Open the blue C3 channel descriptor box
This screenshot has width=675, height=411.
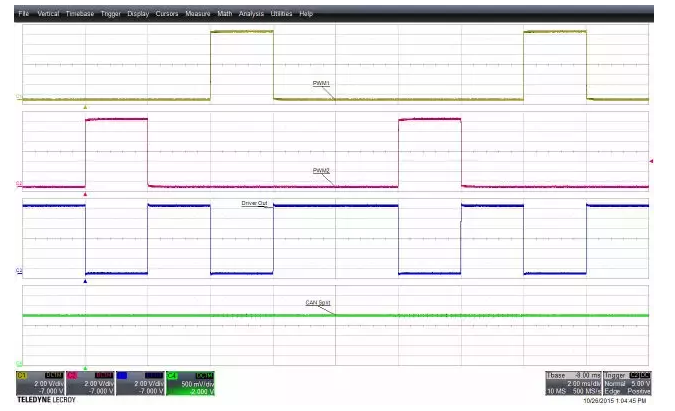click(140, 383)
